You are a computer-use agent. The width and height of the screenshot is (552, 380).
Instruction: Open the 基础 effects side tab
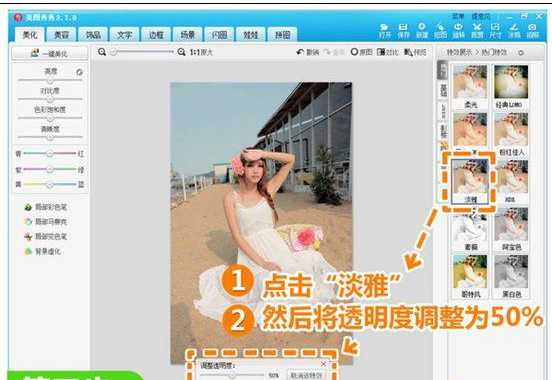click(x=443, y=91)
